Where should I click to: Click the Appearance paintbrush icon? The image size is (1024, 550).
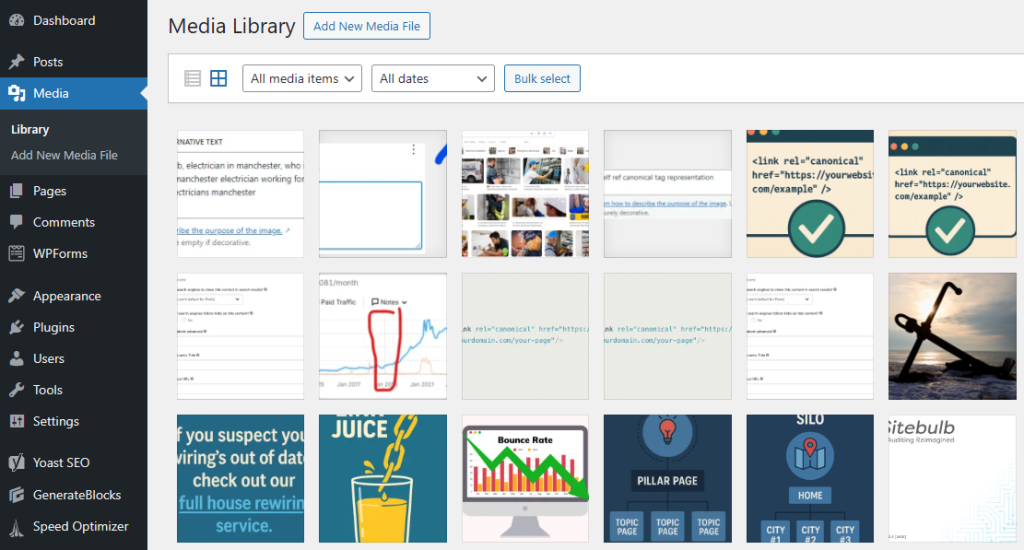click(16, 296)
